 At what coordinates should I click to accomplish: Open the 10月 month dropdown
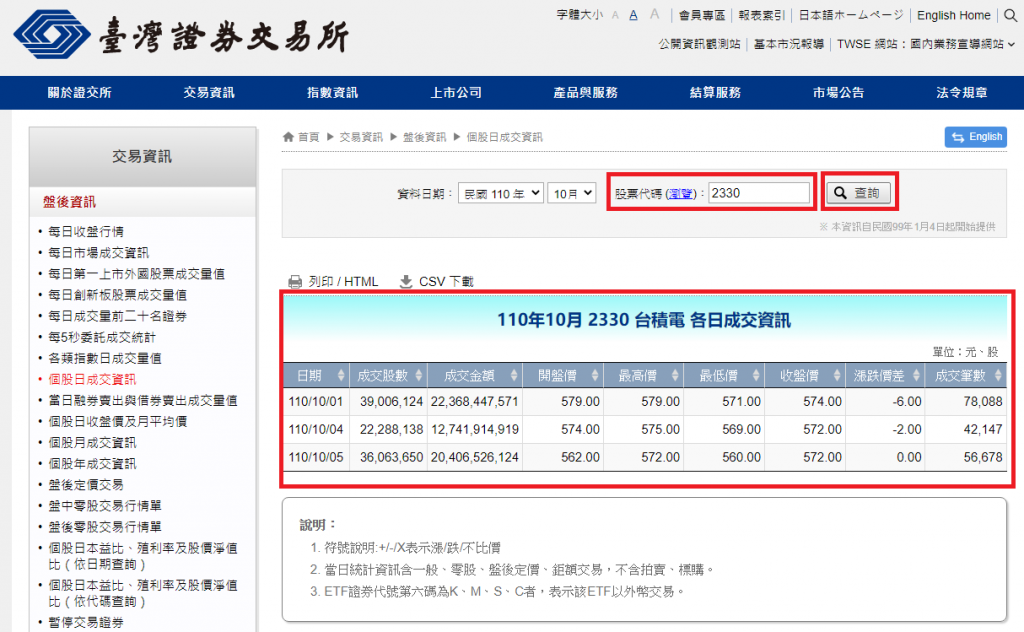click(x=571, y=193)
